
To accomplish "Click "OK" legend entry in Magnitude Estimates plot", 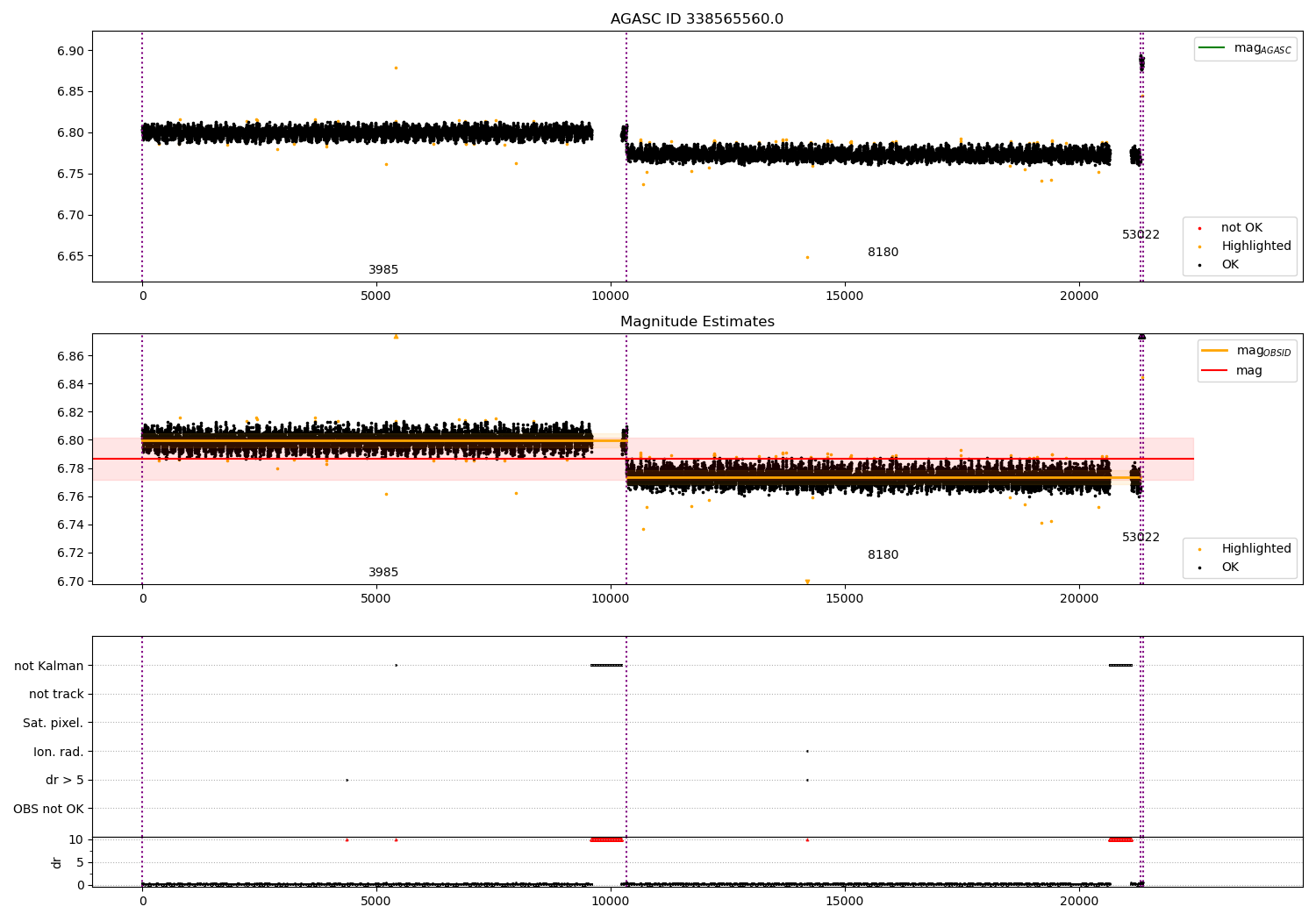I will pos(1230,567).
